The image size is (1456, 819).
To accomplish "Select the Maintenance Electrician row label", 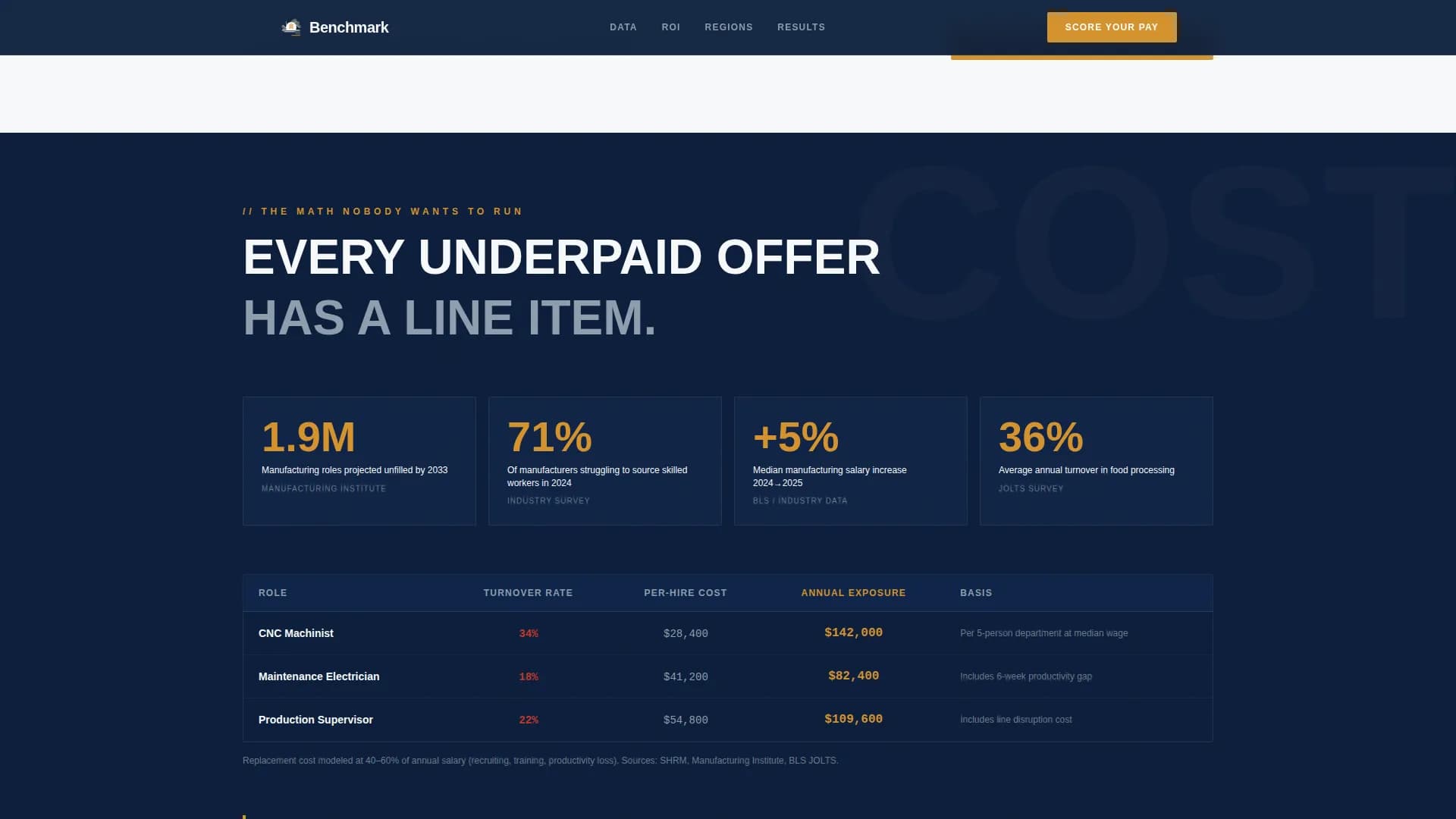I will click(318, 676).
